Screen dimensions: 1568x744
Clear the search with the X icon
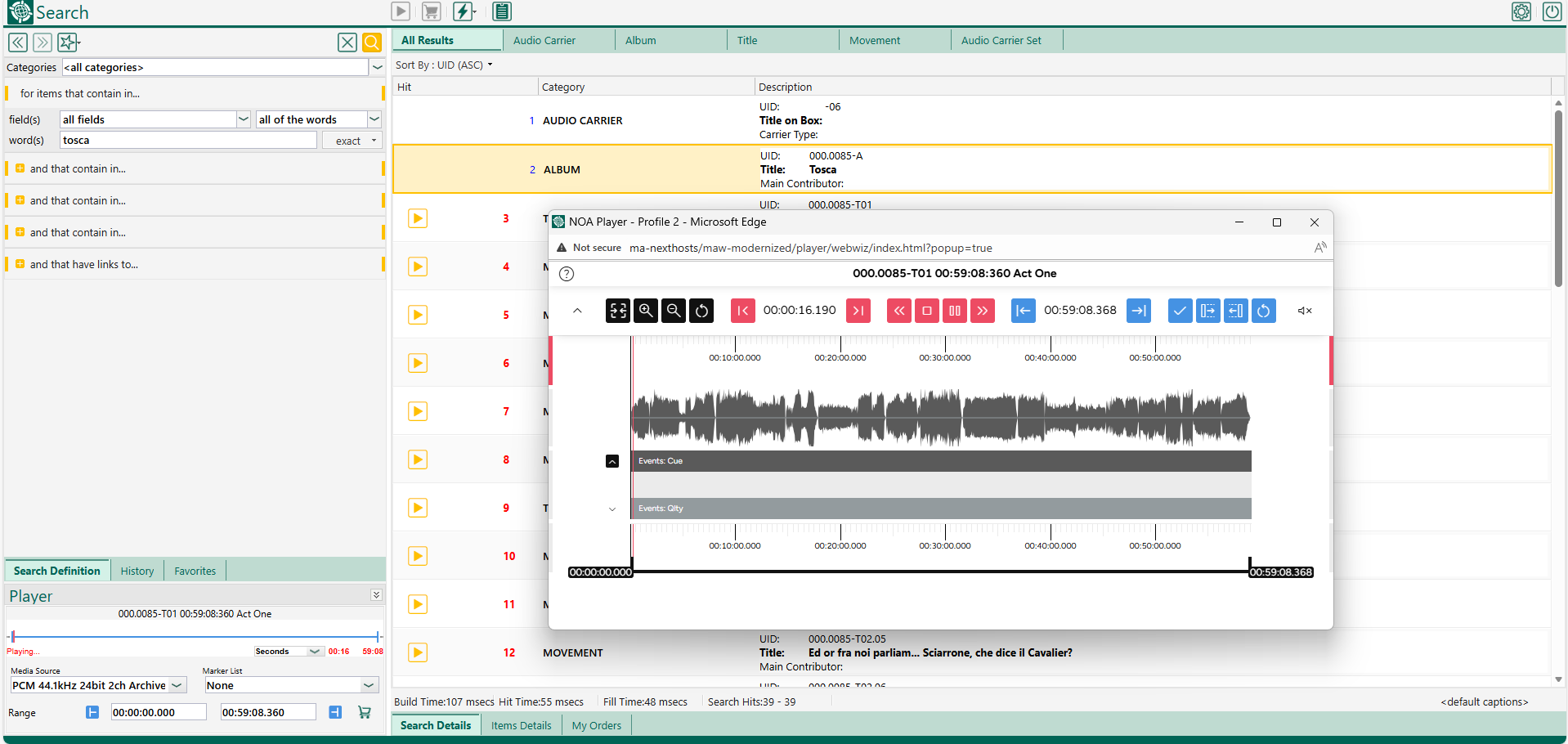tap(347, 43)
